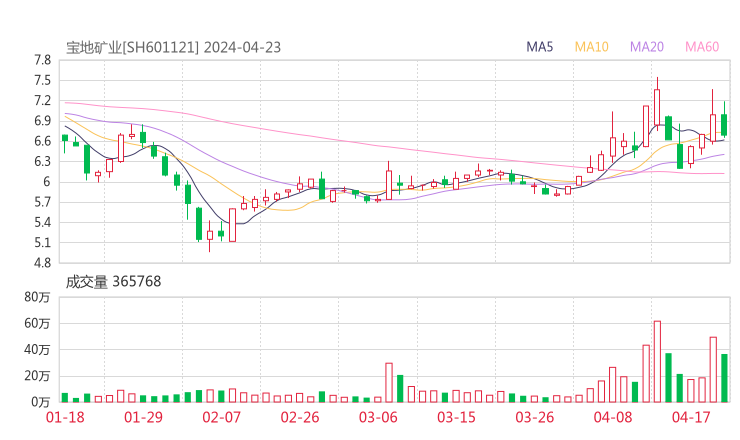740x440 pixels.
Task: Click the MA60 legend label
Action: click(x=702, y=47)
